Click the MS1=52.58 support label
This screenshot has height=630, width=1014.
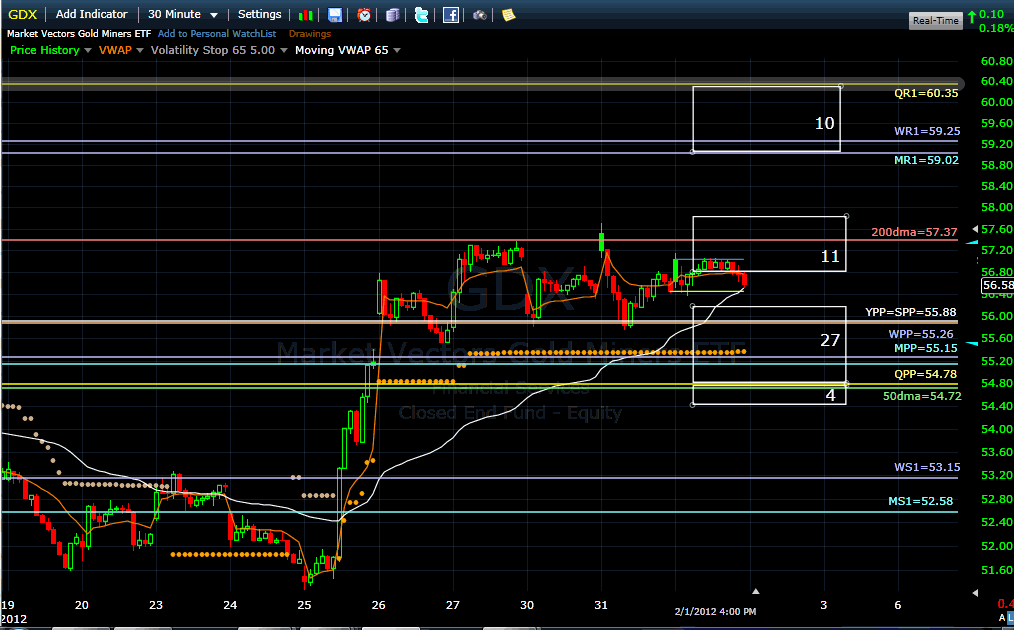(x=920, y=501)
